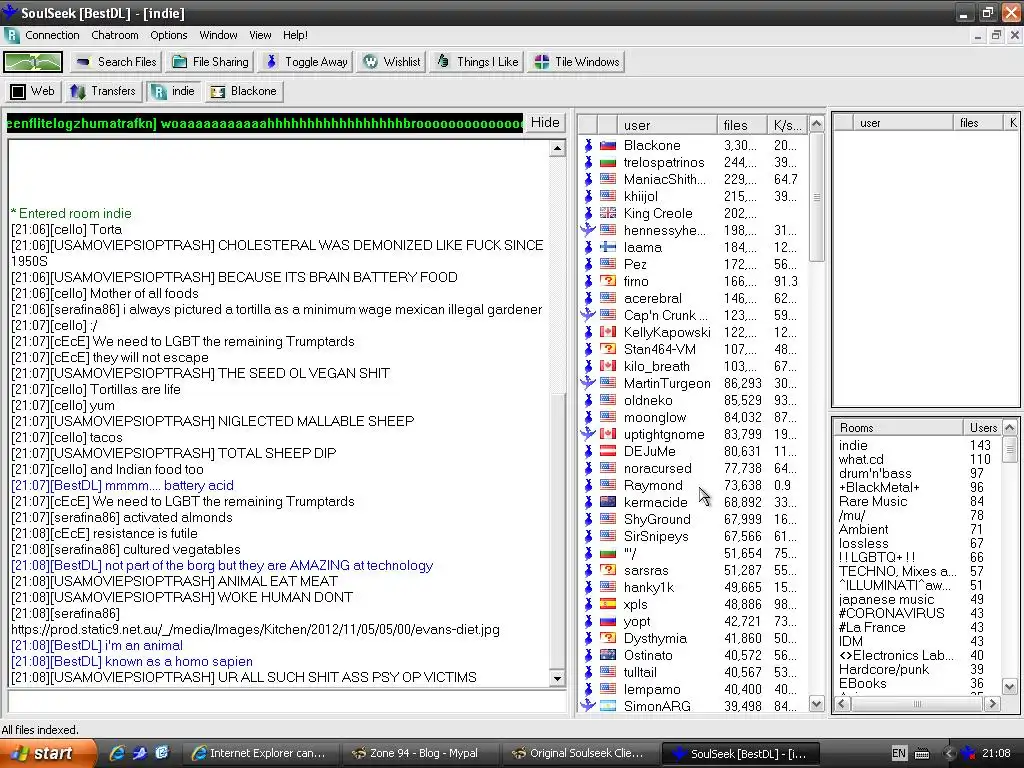Click Russian flag next to yopt

(x=608, y=620)
